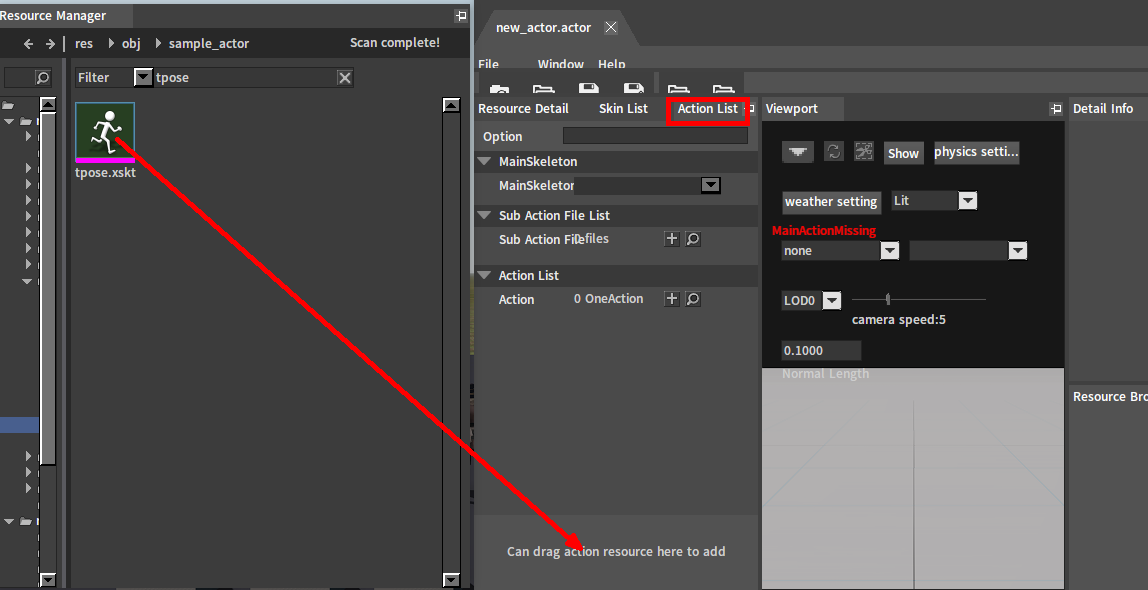Open the Lit shading mode dropdown
Image resolution: width=1148 pixels, height=590 pixels.
coord(967,201)
